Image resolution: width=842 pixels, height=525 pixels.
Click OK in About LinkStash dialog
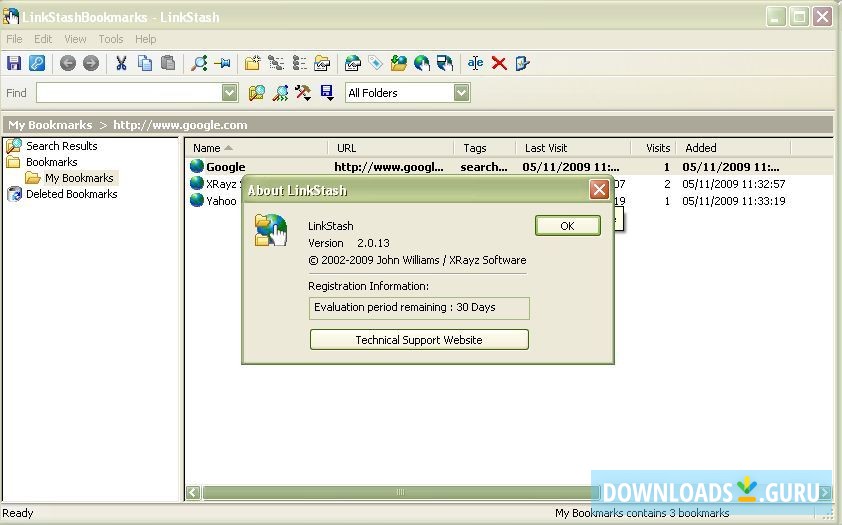pyautogui.click(x=568, y=226)
